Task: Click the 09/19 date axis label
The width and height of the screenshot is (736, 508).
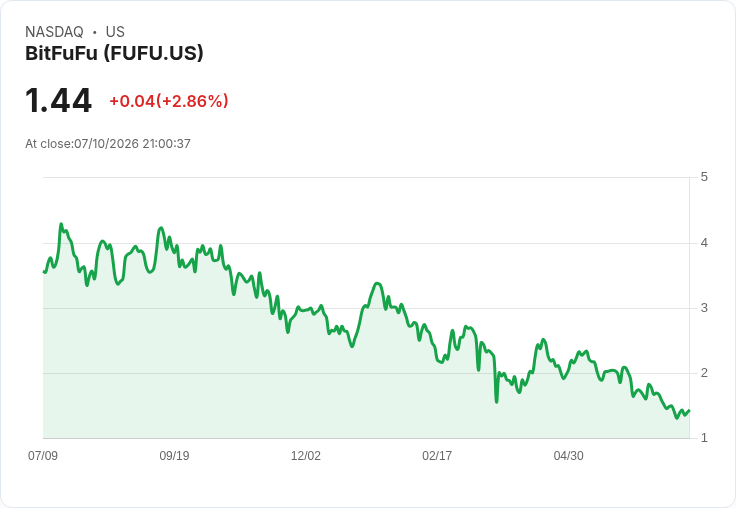Action: click(174, 455)
